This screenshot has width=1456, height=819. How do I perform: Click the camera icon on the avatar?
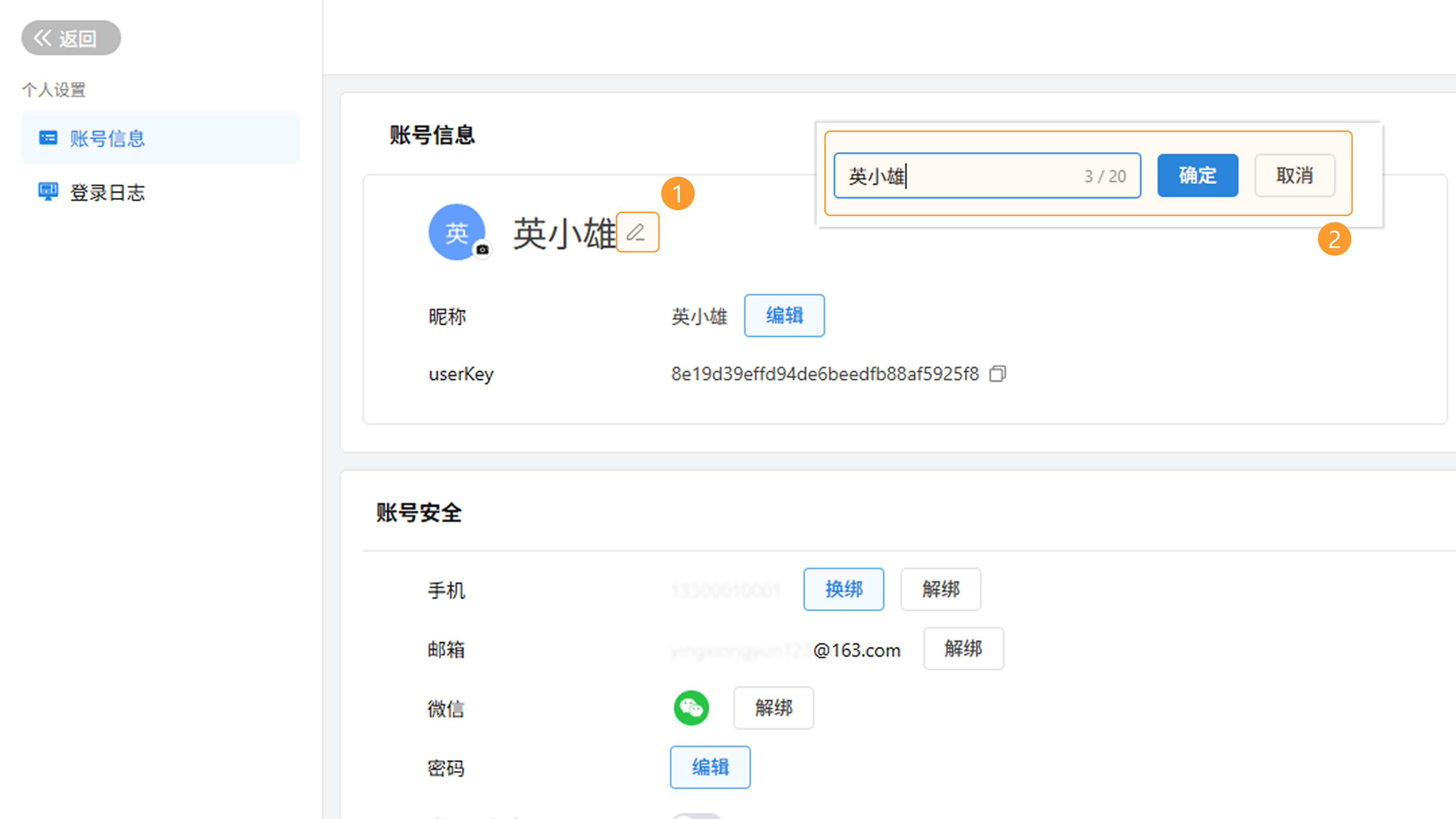(482, 249)
